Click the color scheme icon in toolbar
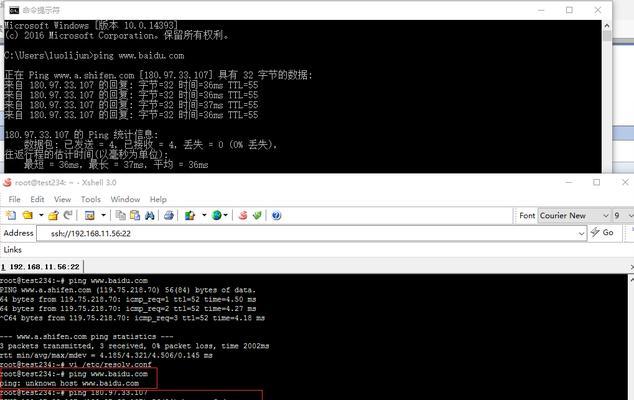Viewport: 634px width, 400px height. (190, 215)
